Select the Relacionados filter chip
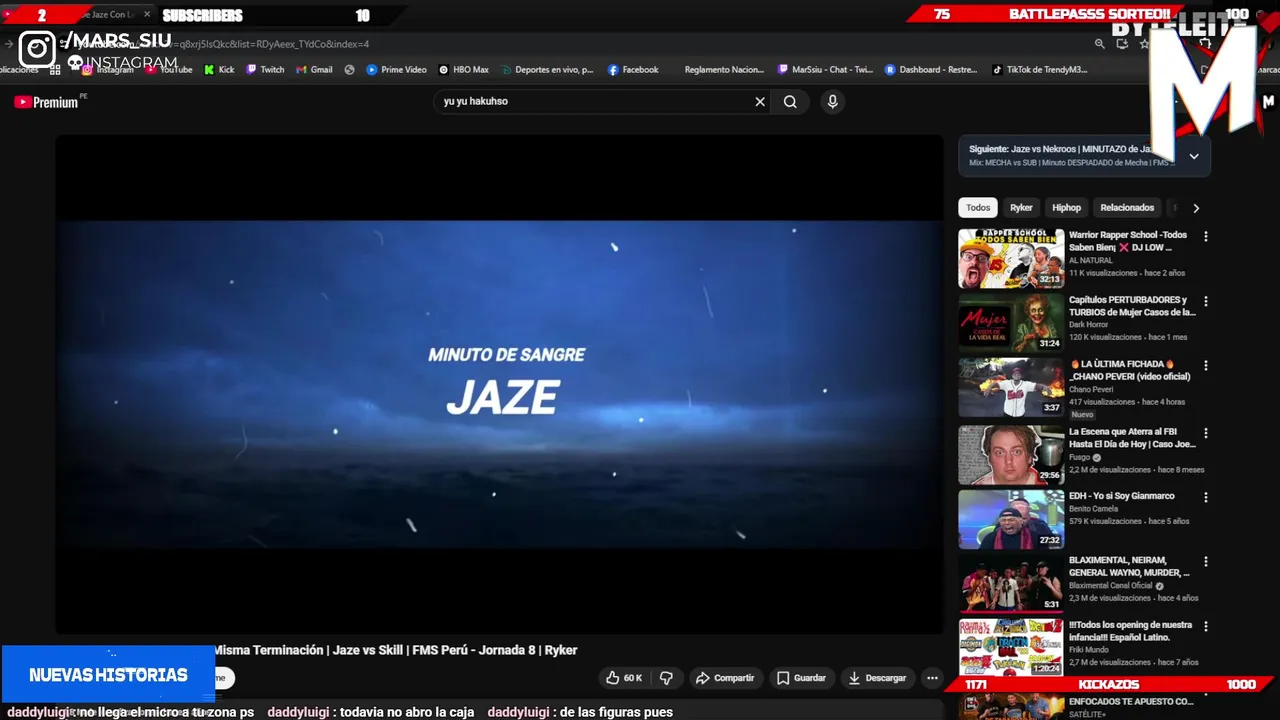The image size is (1280, 720). [1127, 208]
